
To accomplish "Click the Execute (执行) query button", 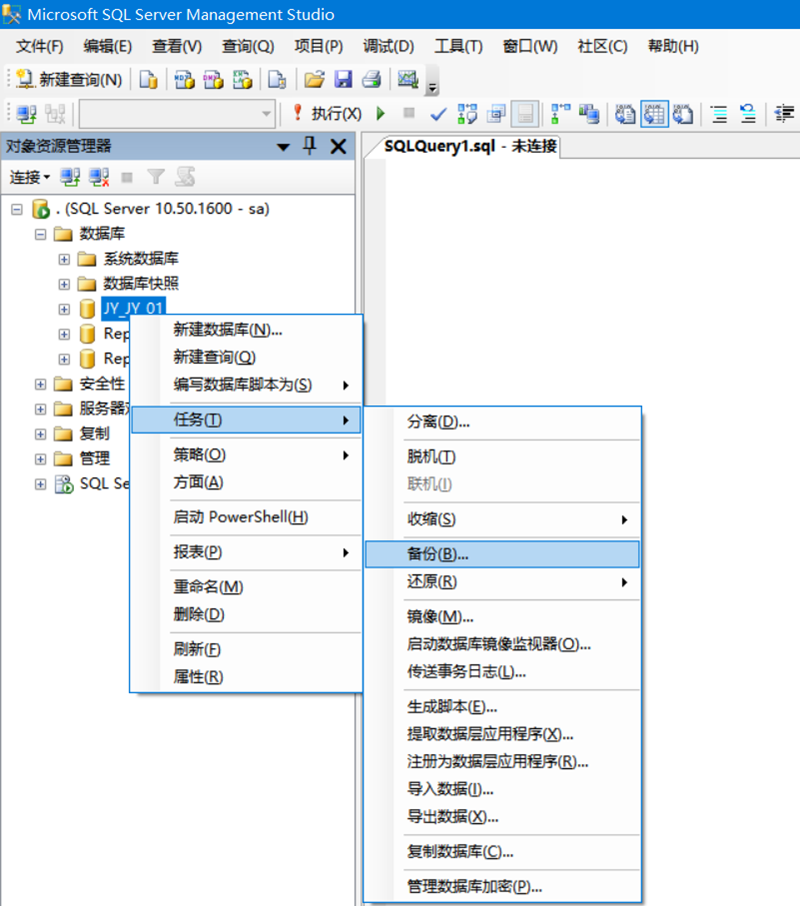I will point(327,114).
